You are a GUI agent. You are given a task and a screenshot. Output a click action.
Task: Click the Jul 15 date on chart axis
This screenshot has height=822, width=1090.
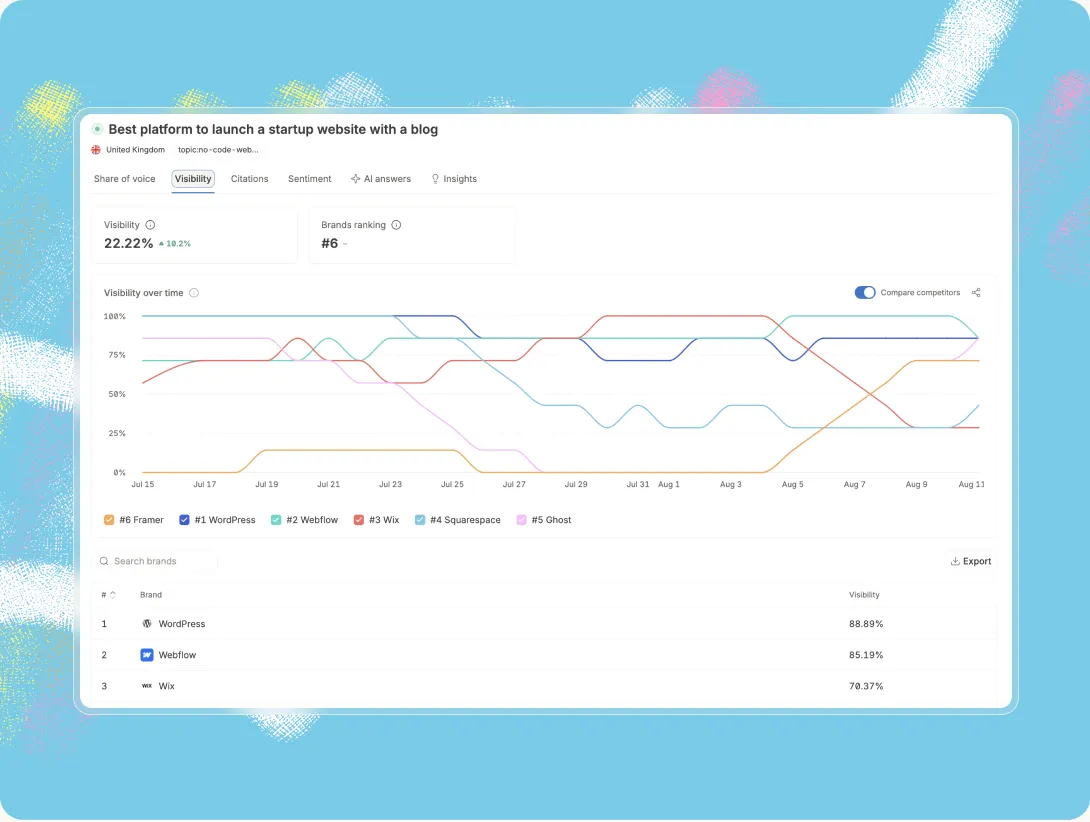tap(143, 484)
